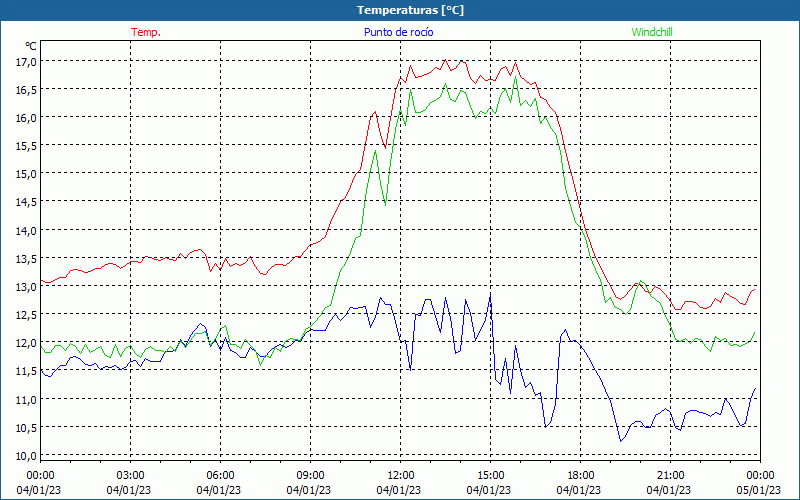
Task: Select the blue "Punto de rocío" legend label
Action: tap(398, 32)
